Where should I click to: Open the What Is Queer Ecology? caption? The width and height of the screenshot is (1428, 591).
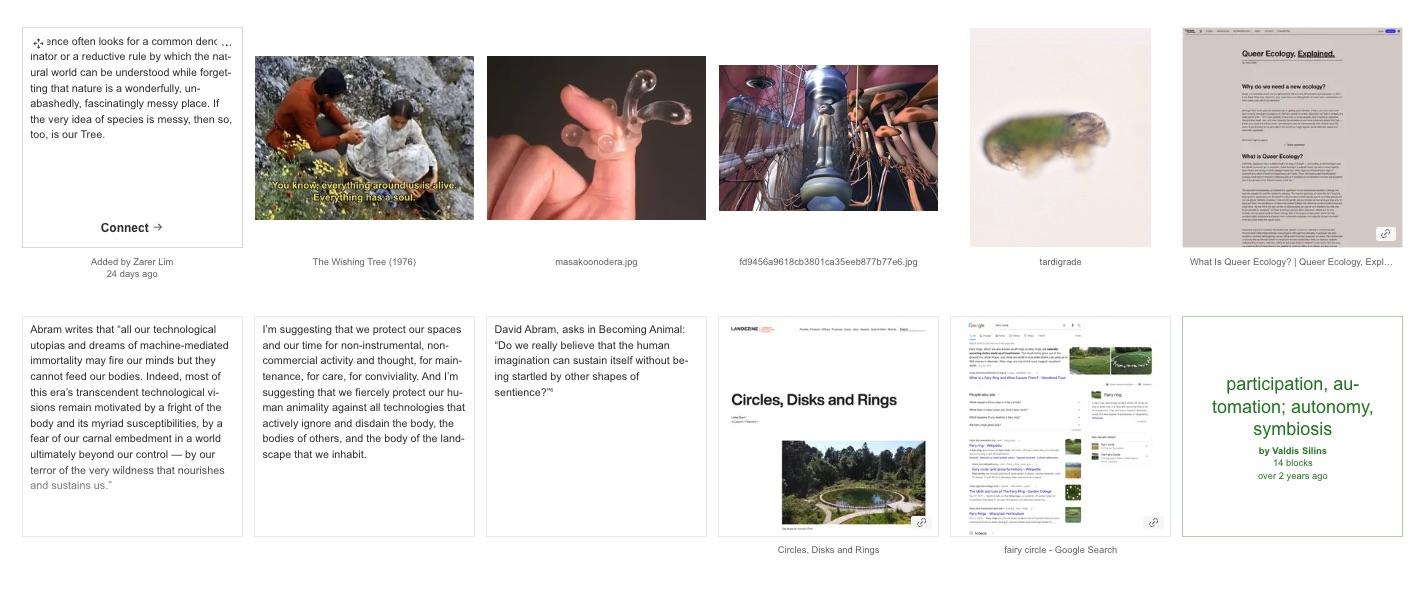(x=1291, y=262)
